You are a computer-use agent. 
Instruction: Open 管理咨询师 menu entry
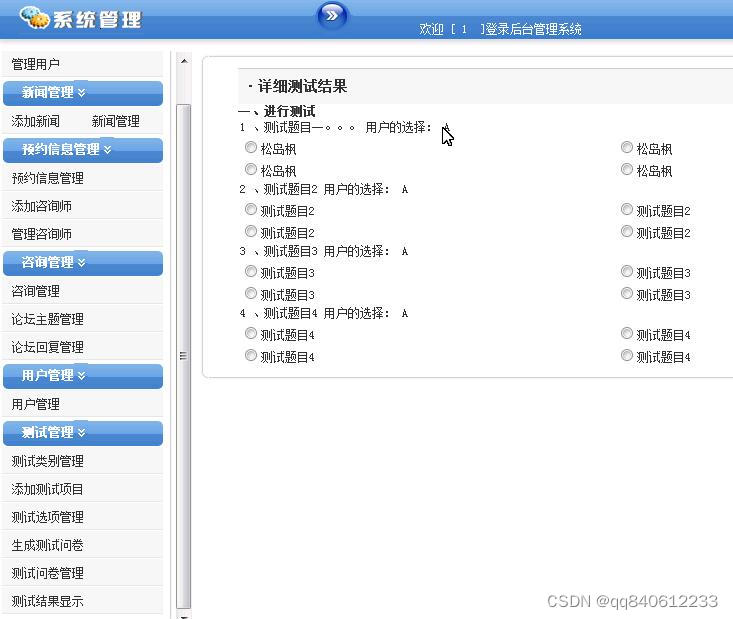coord(42,234)
